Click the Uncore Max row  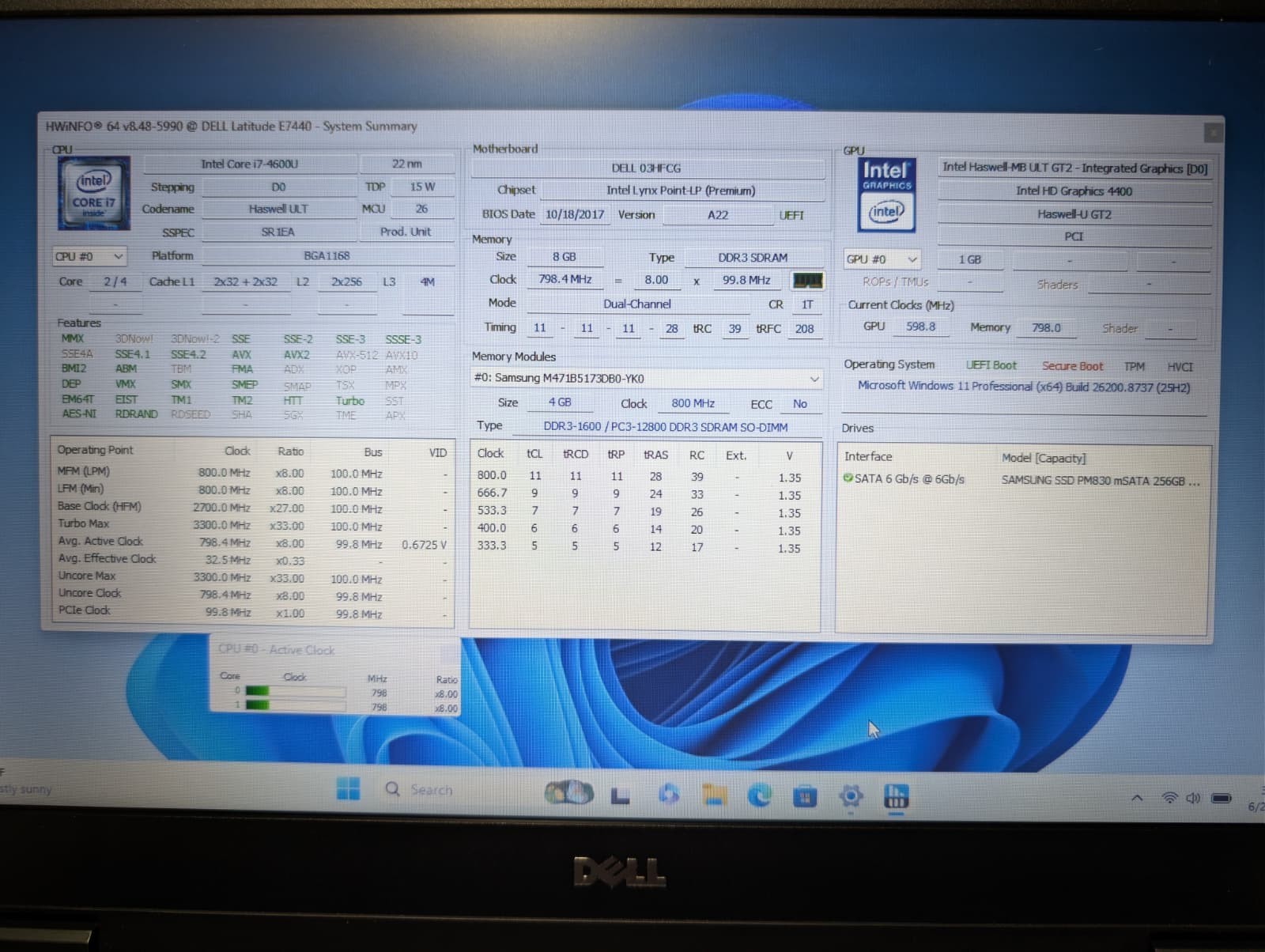click(253, 577)
